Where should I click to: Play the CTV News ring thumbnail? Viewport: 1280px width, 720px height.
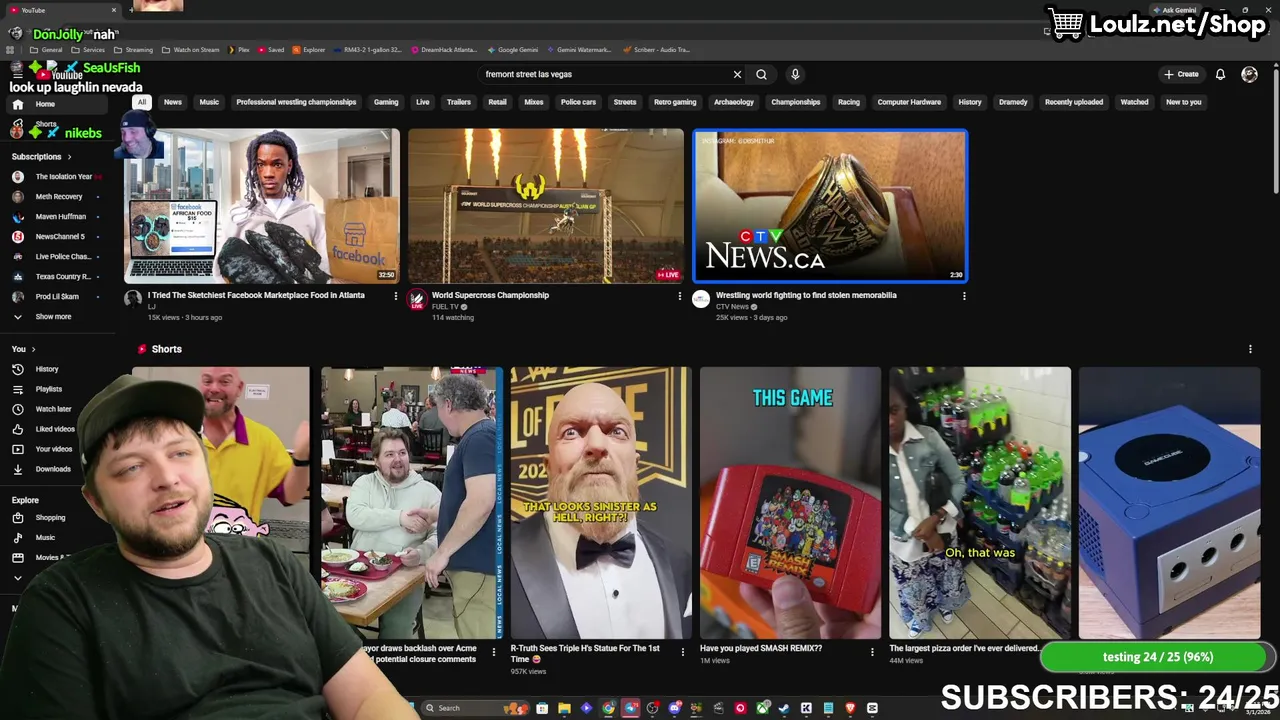coord(830,206)
